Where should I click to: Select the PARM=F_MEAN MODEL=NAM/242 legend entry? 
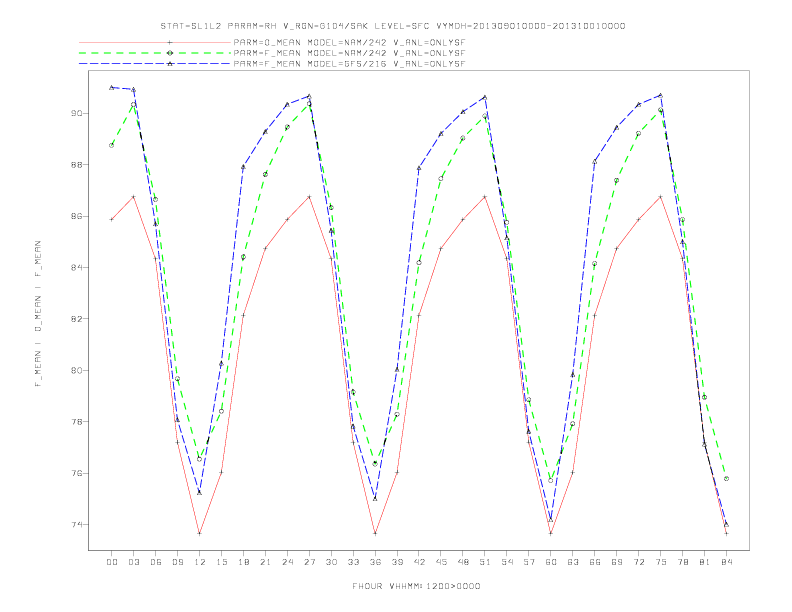[x=349, y=53]
